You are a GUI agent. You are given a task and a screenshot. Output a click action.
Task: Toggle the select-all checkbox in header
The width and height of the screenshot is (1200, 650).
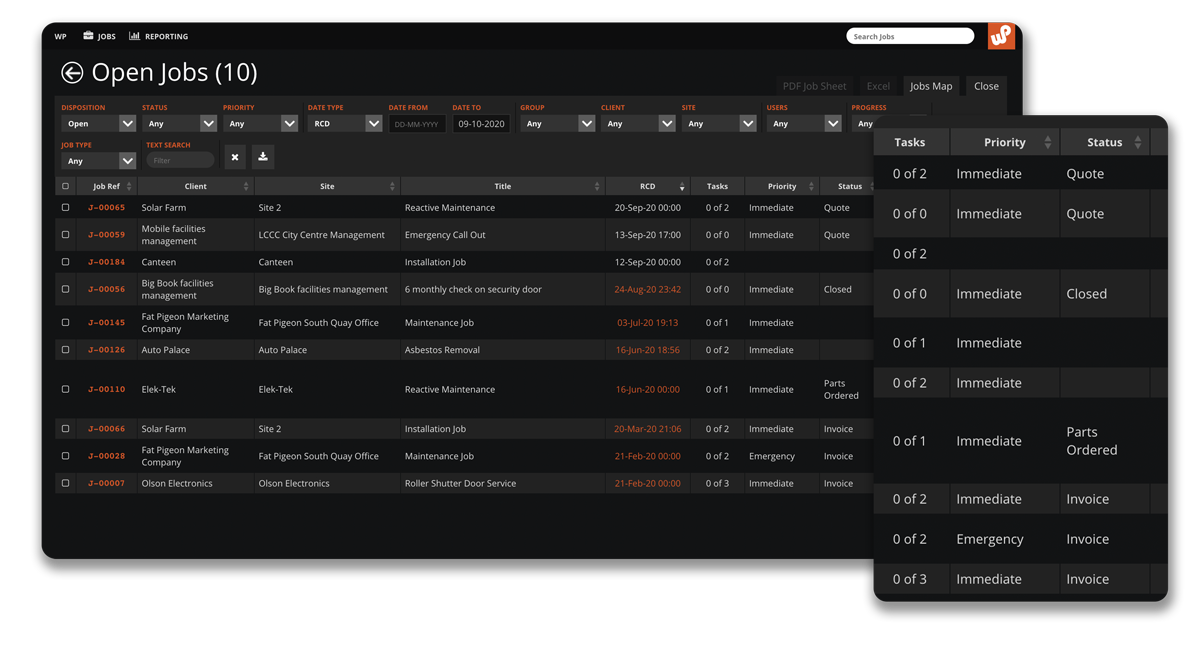(66, 186)
